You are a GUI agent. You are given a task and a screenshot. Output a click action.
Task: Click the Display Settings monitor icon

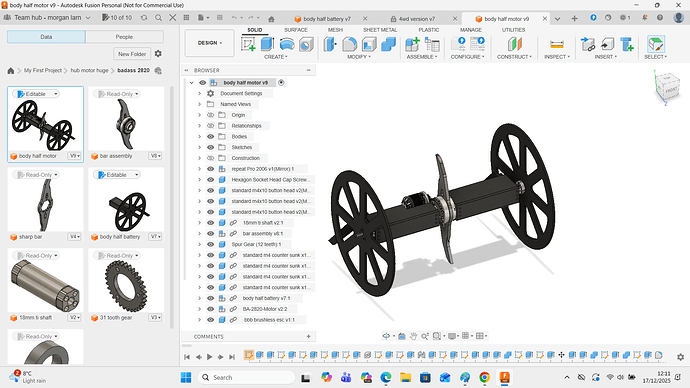tap(451, 336)
